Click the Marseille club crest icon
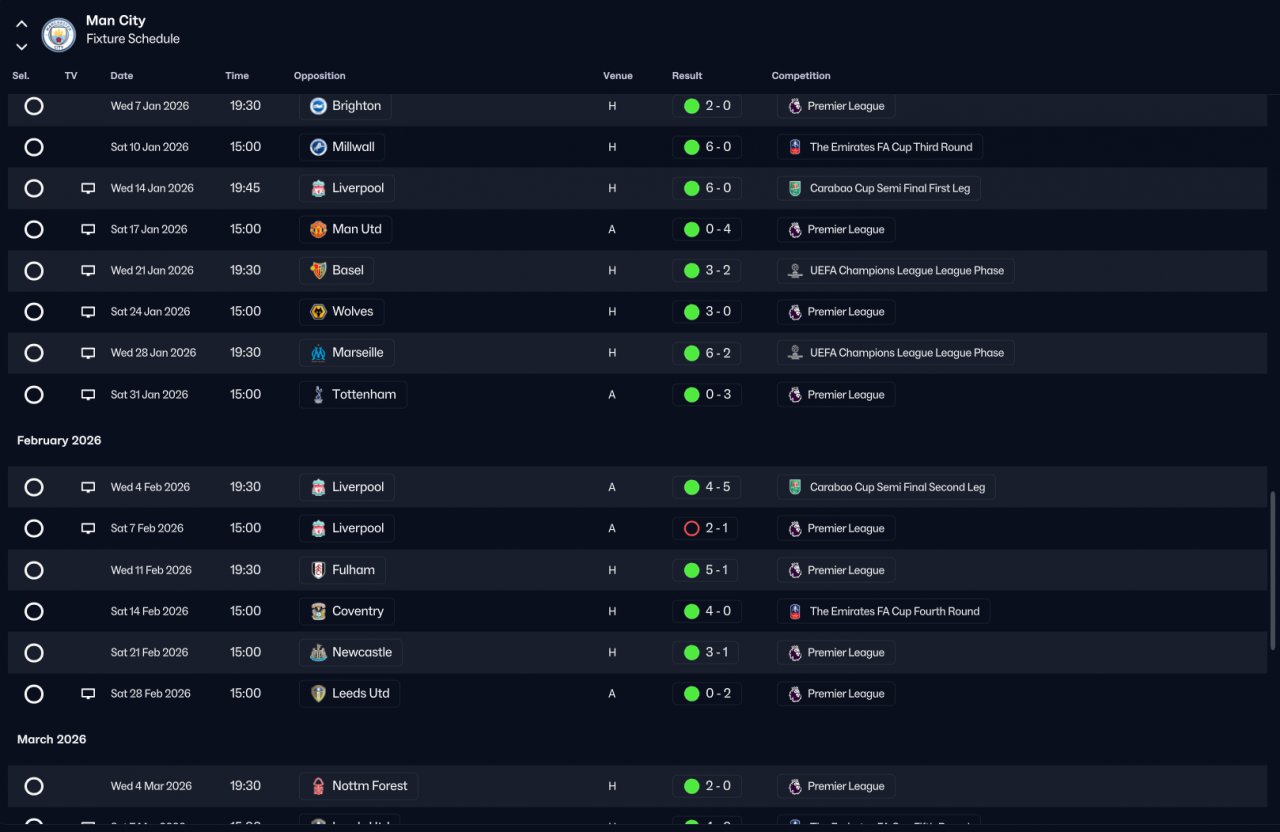1280x832 pixels. pos(318,353)
